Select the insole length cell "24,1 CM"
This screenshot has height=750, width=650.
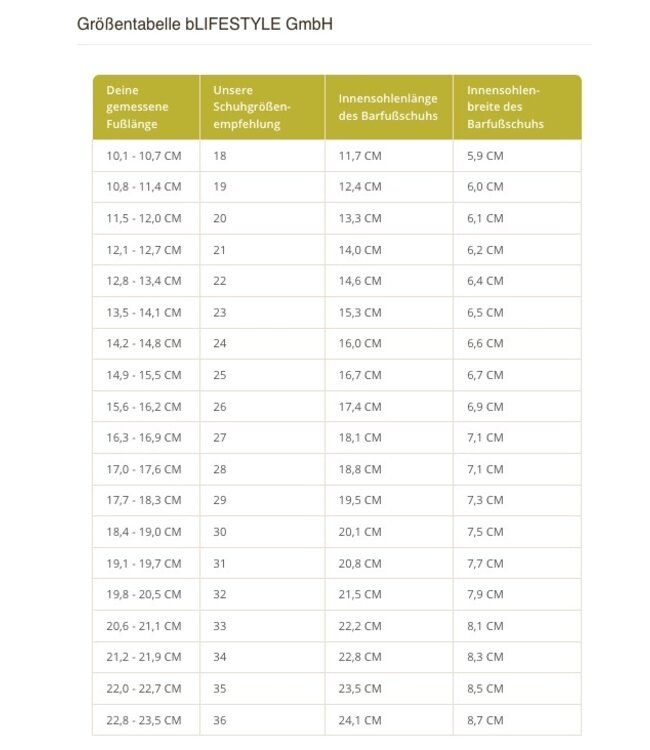pyautogui.click(x=360, y=720)
